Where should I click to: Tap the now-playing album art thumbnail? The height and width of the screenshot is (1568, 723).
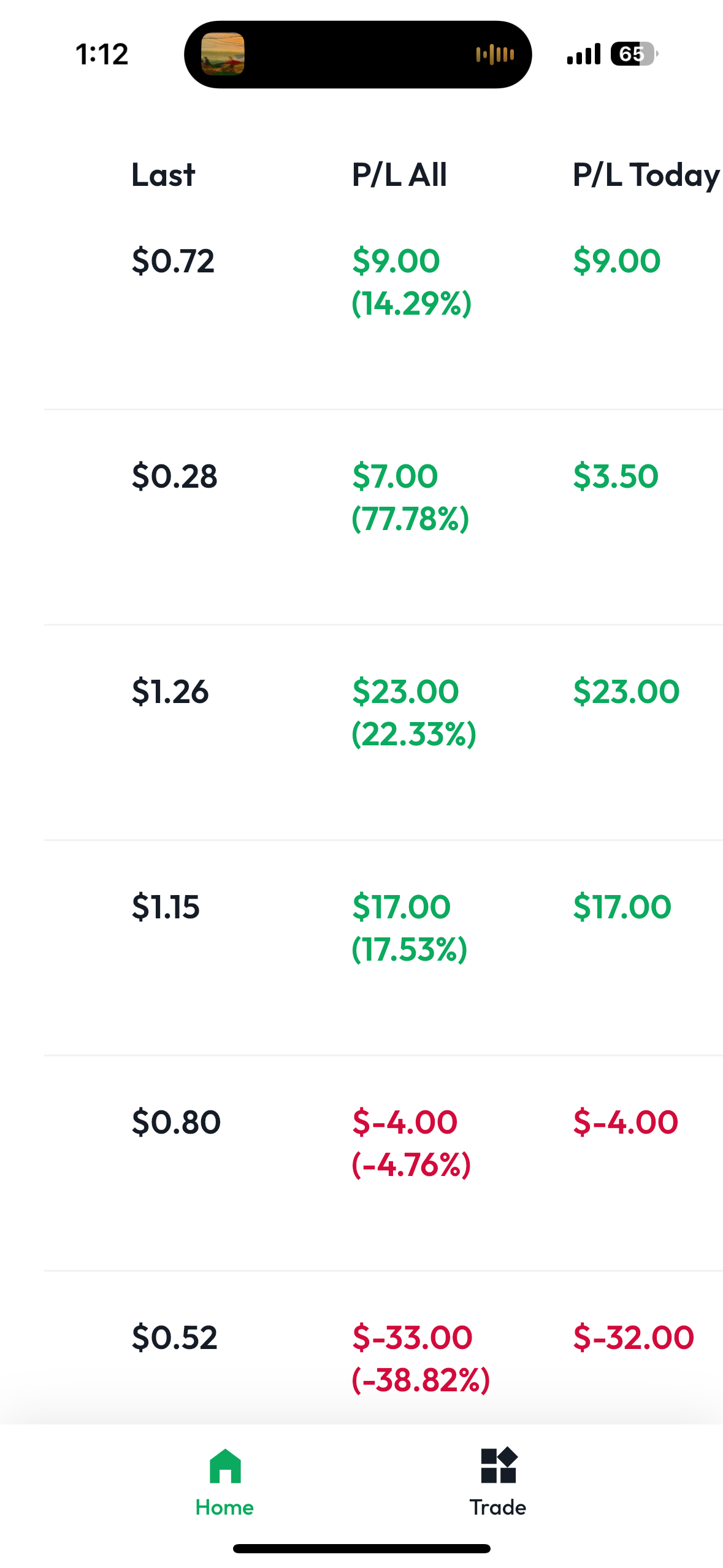click(223, 54)
